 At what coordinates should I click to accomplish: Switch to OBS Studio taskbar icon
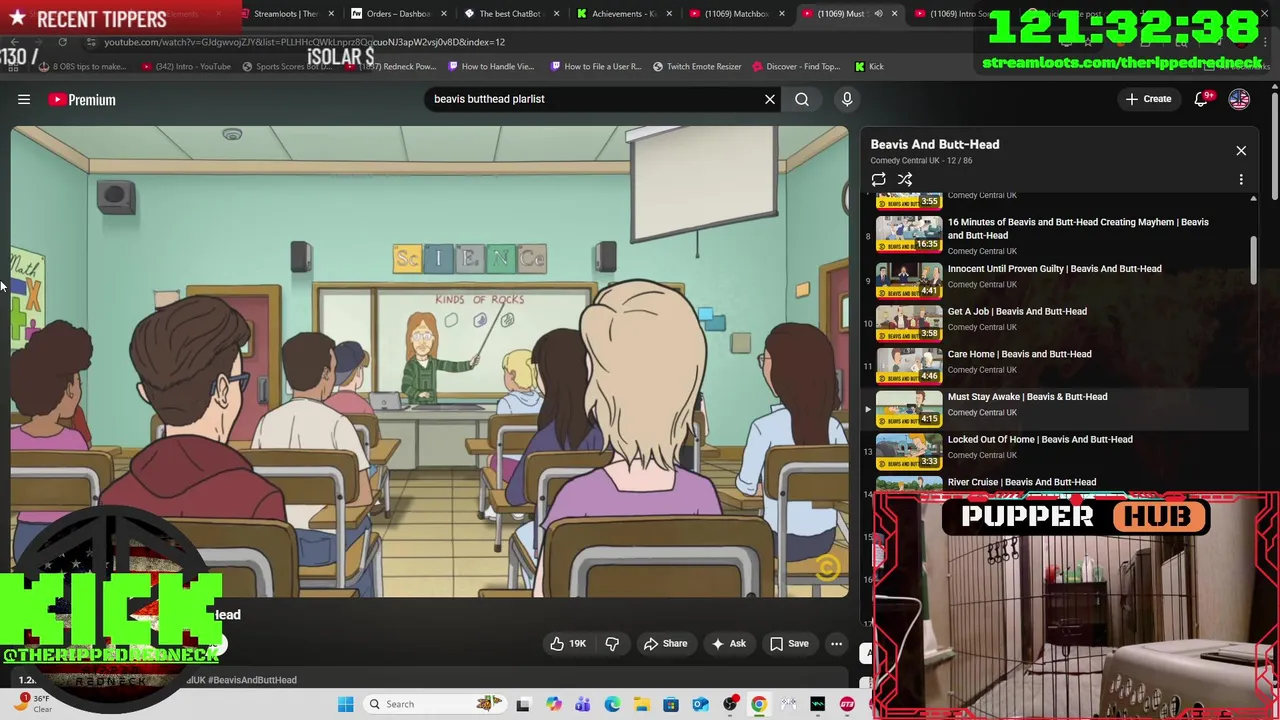coord(730,704)
